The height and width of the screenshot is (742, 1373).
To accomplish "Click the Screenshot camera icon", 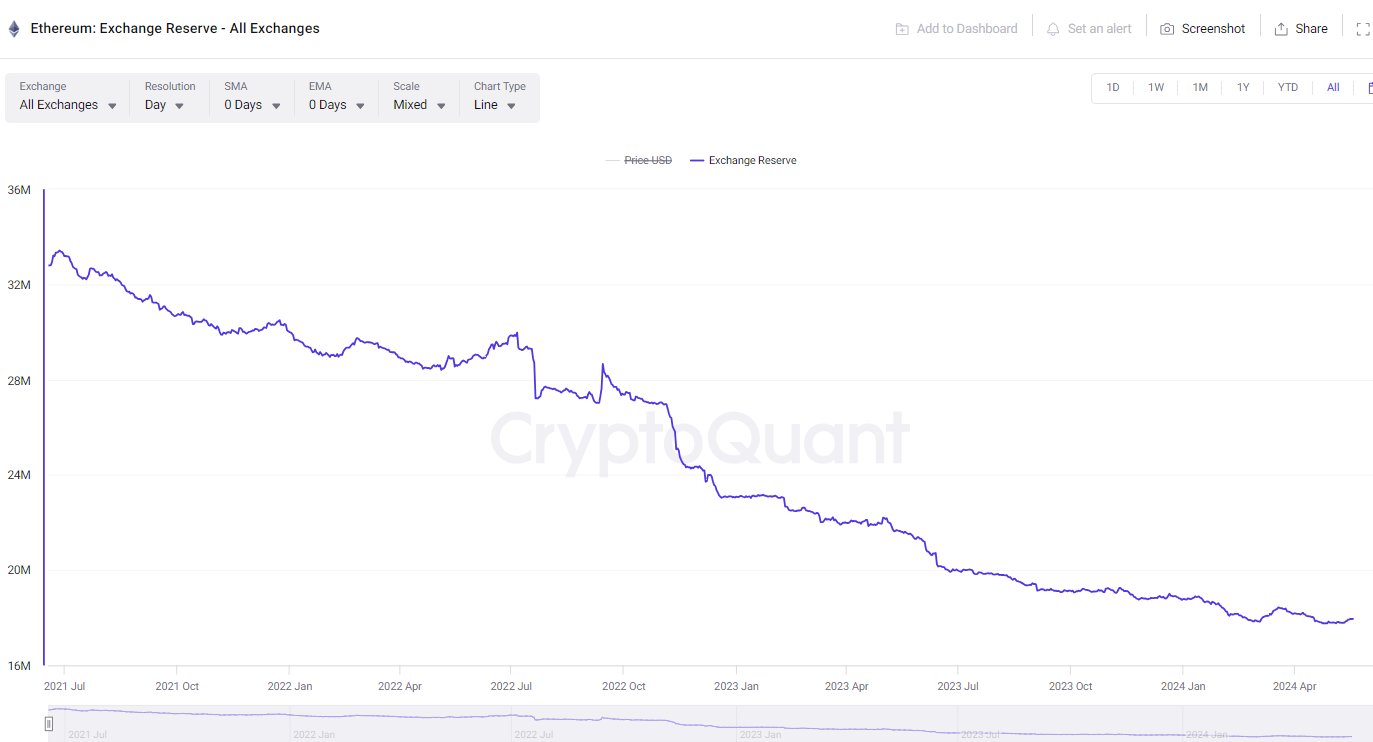I will click(1167, 29).
